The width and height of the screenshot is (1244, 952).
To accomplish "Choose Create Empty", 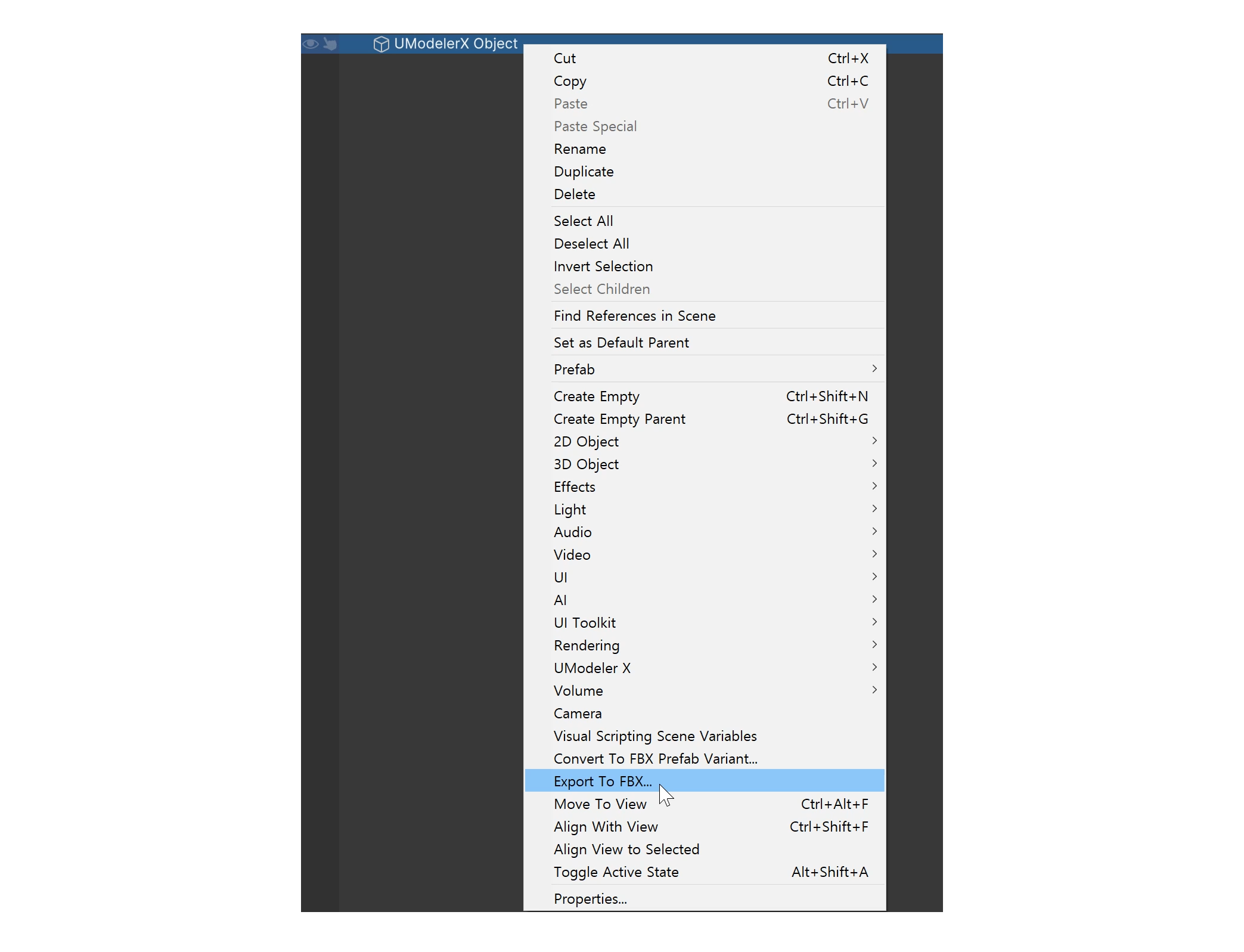I will pyautogui.click(x=705, y=396).
